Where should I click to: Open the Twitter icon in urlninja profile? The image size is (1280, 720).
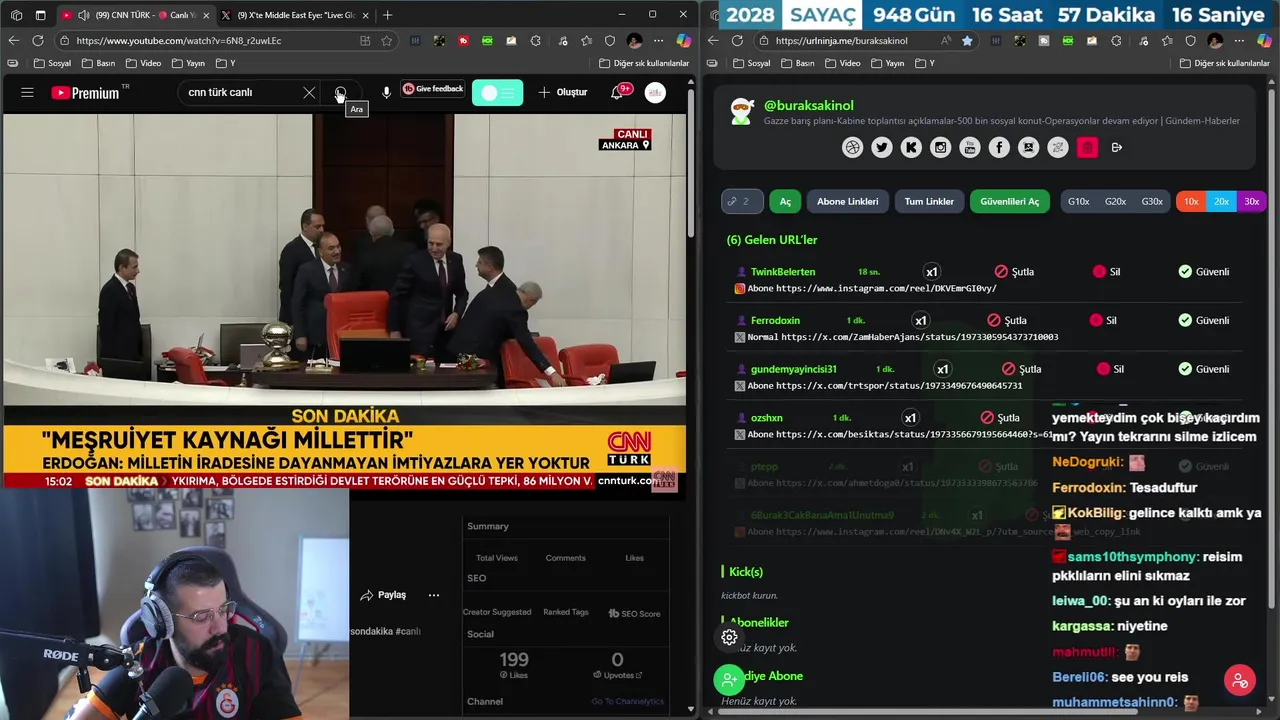pyautogui.click(x=881, y=147)
